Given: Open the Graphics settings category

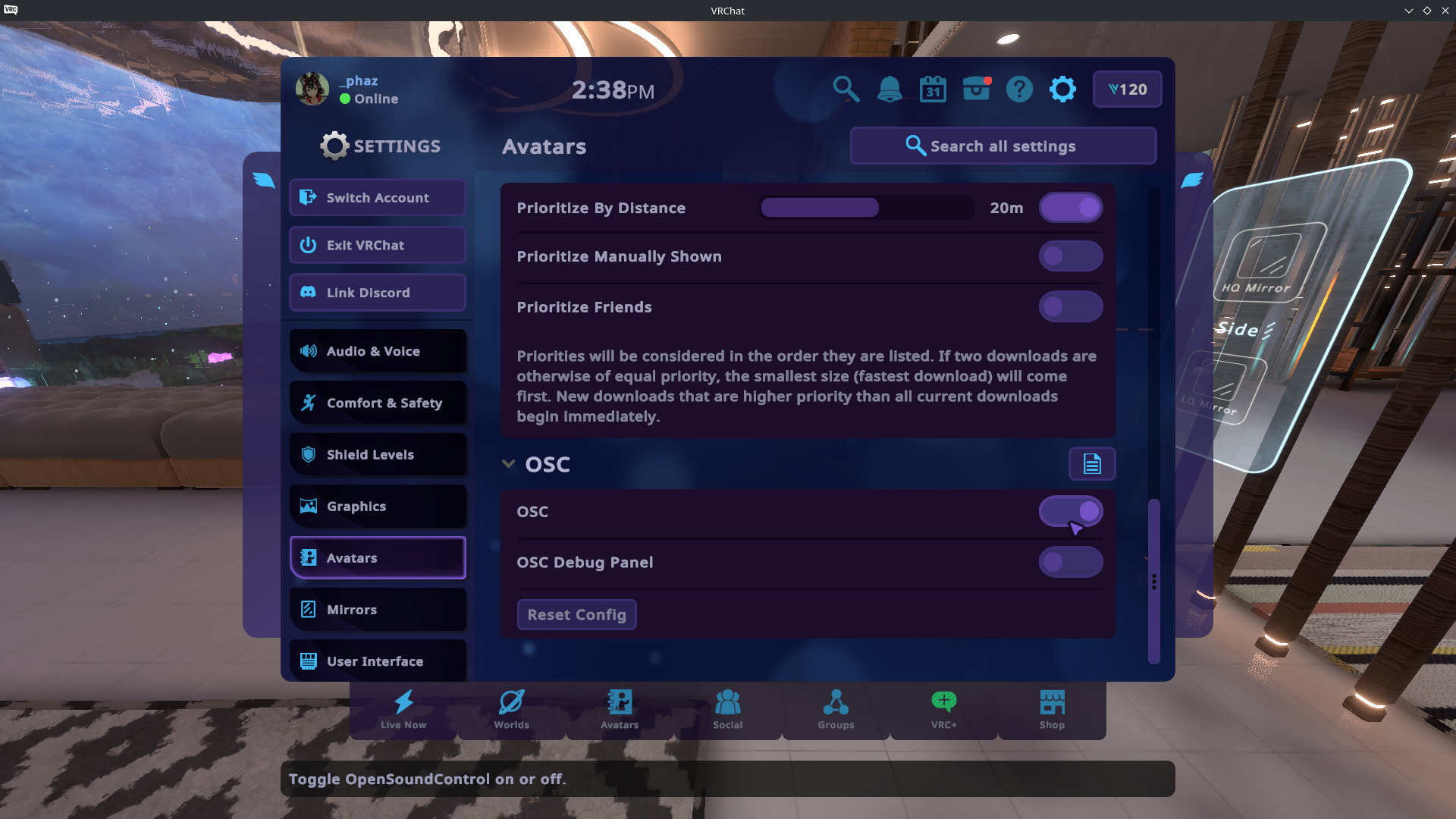Looking at the screenshot, I should coord(378,507).
